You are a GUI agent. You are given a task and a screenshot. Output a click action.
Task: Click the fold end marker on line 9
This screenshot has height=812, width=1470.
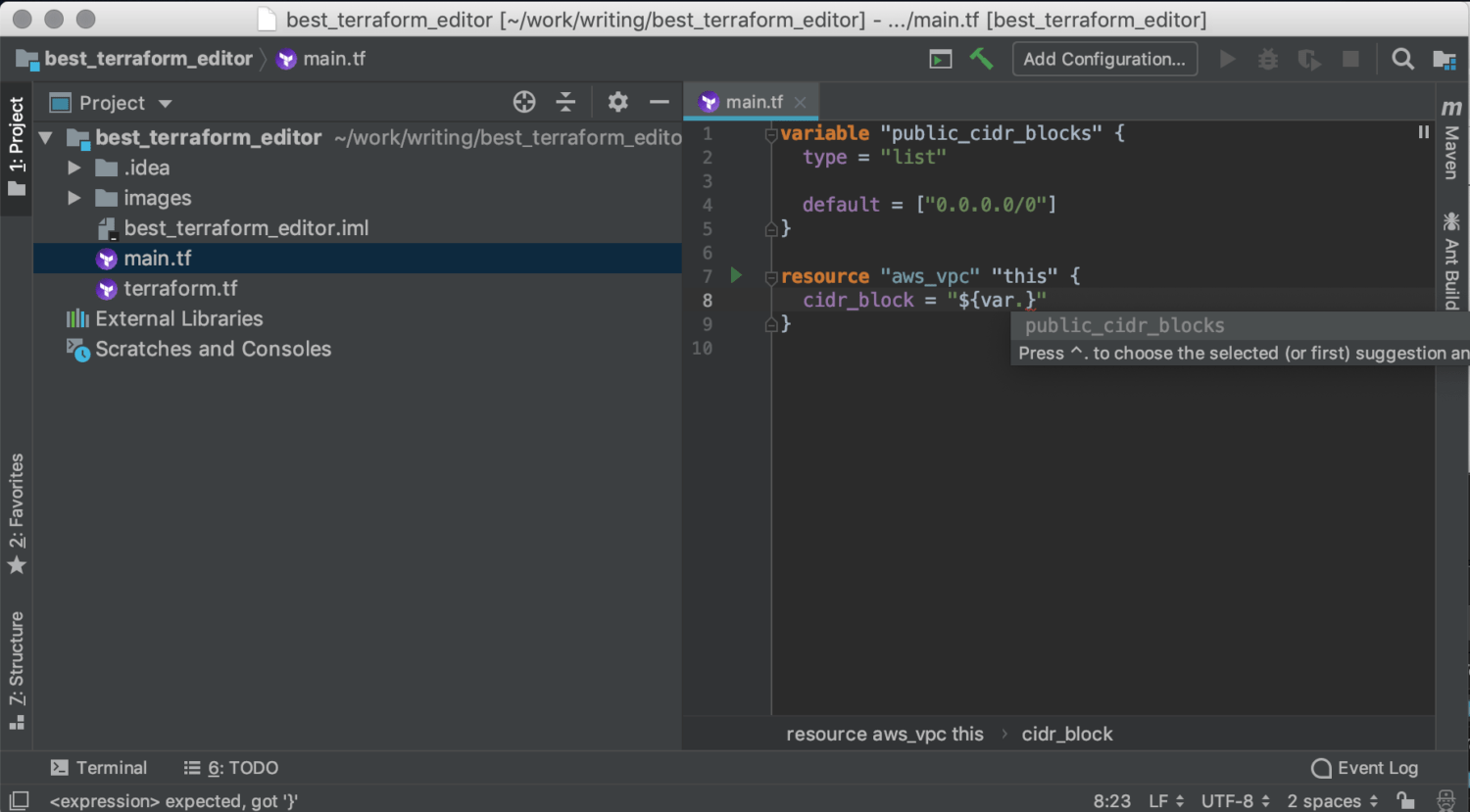point(771,324)
